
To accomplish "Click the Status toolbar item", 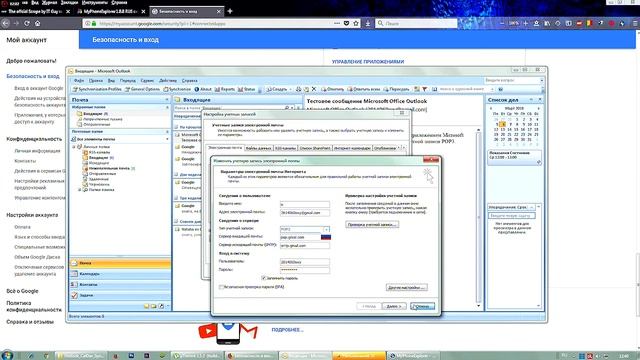I will pos(247,89).
